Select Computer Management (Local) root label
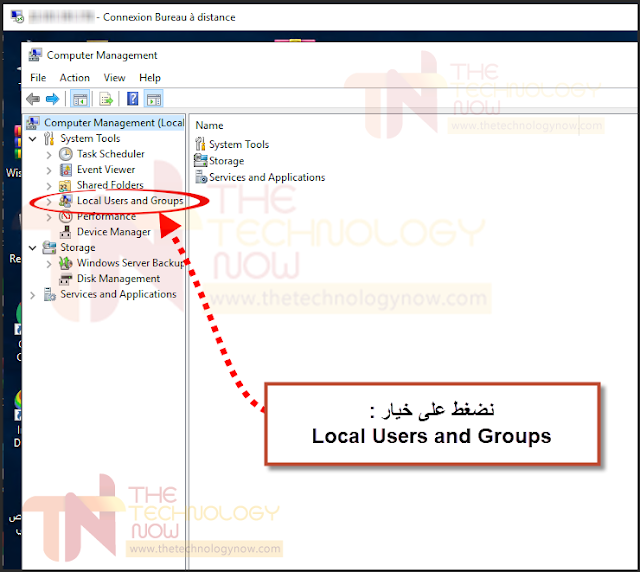Screen dimensions: 640x572 114,122
